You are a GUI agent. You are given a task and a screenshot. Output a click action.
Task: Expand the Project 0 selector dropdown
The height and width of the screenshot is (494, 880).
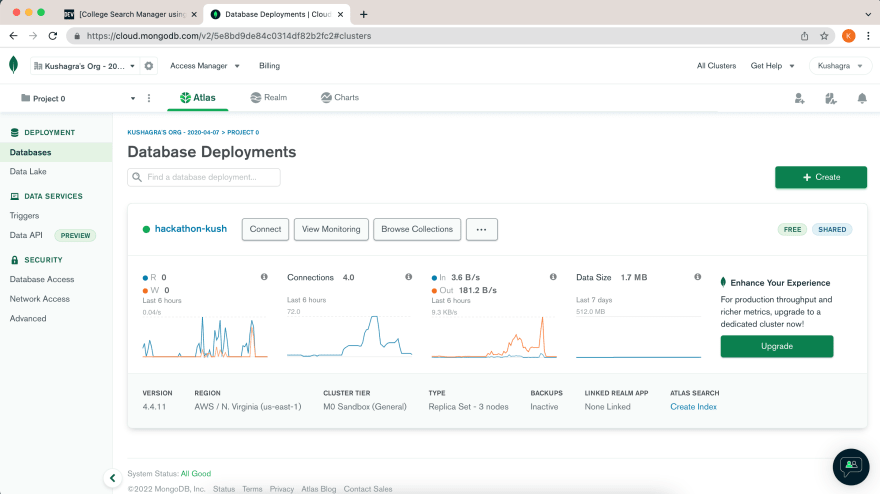[78, 98]
